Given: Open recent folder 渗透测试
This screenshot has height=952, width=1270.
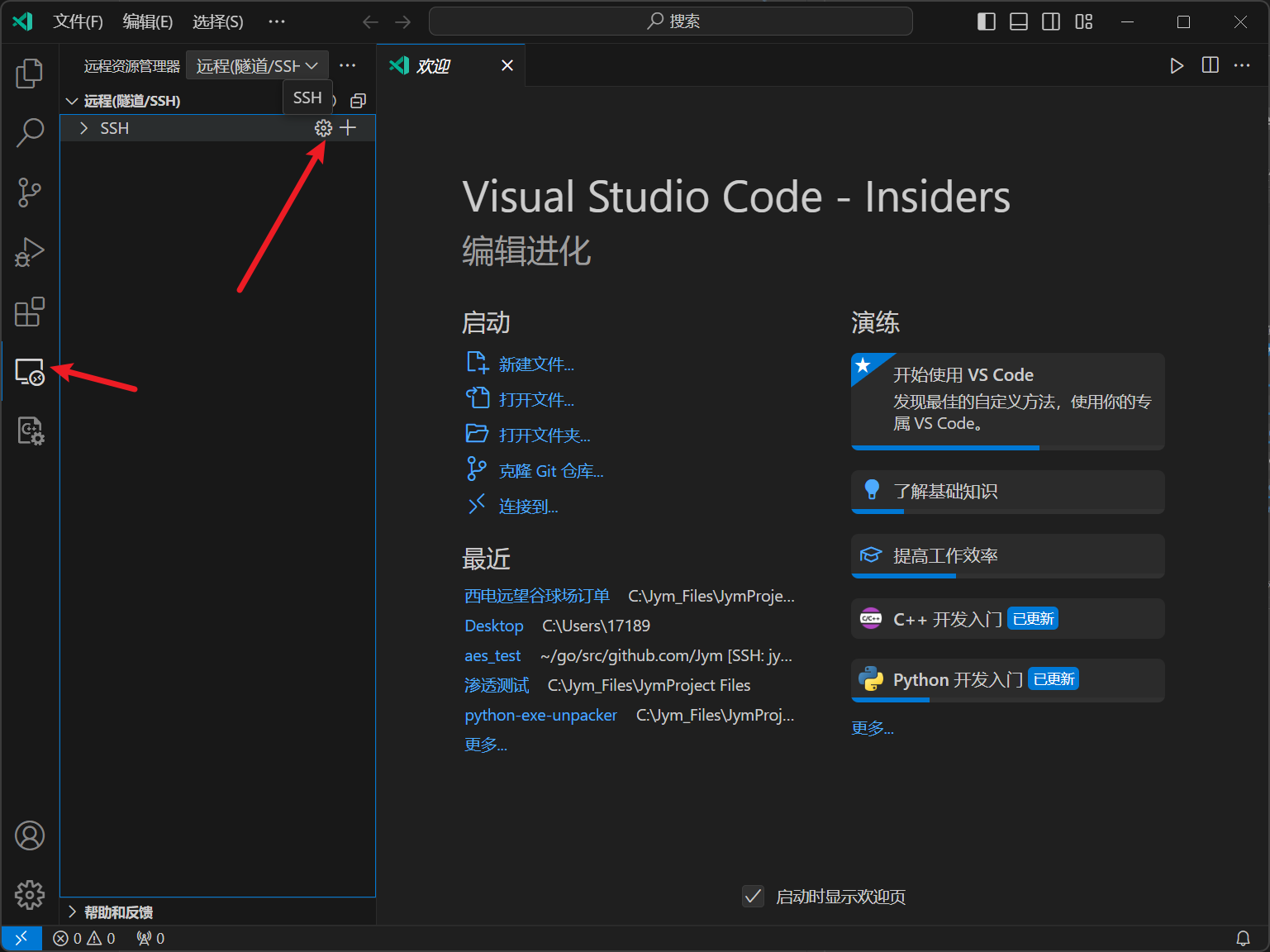Looking at the screenshot, I should coord(497,685).
